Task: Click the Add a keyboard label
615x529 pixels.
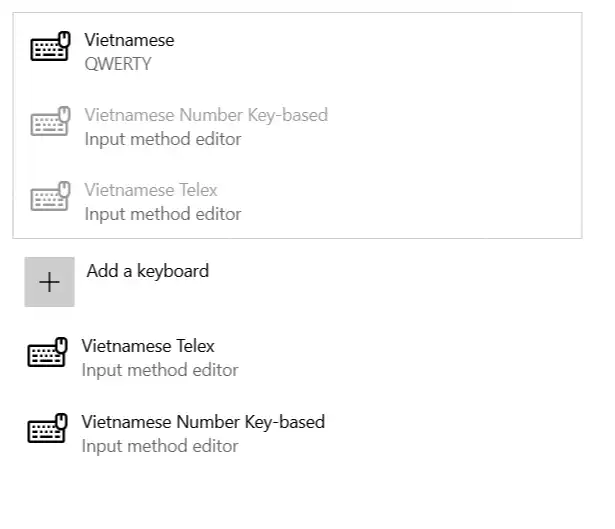Action: click(147, 271)
